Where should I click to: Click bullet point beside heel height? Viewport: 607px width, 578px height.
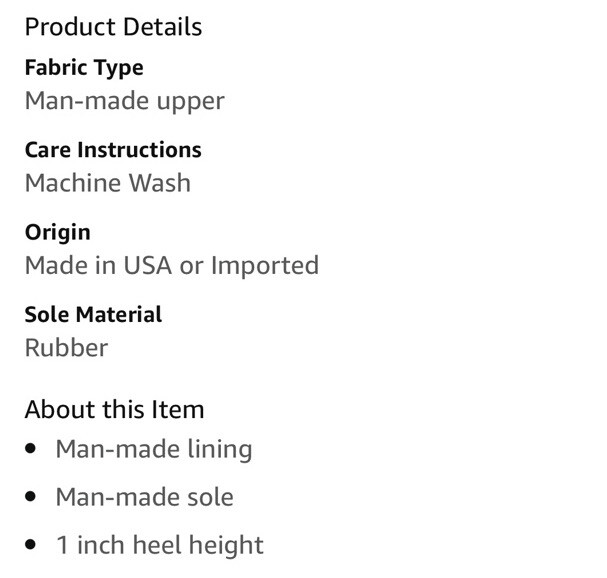30,544
